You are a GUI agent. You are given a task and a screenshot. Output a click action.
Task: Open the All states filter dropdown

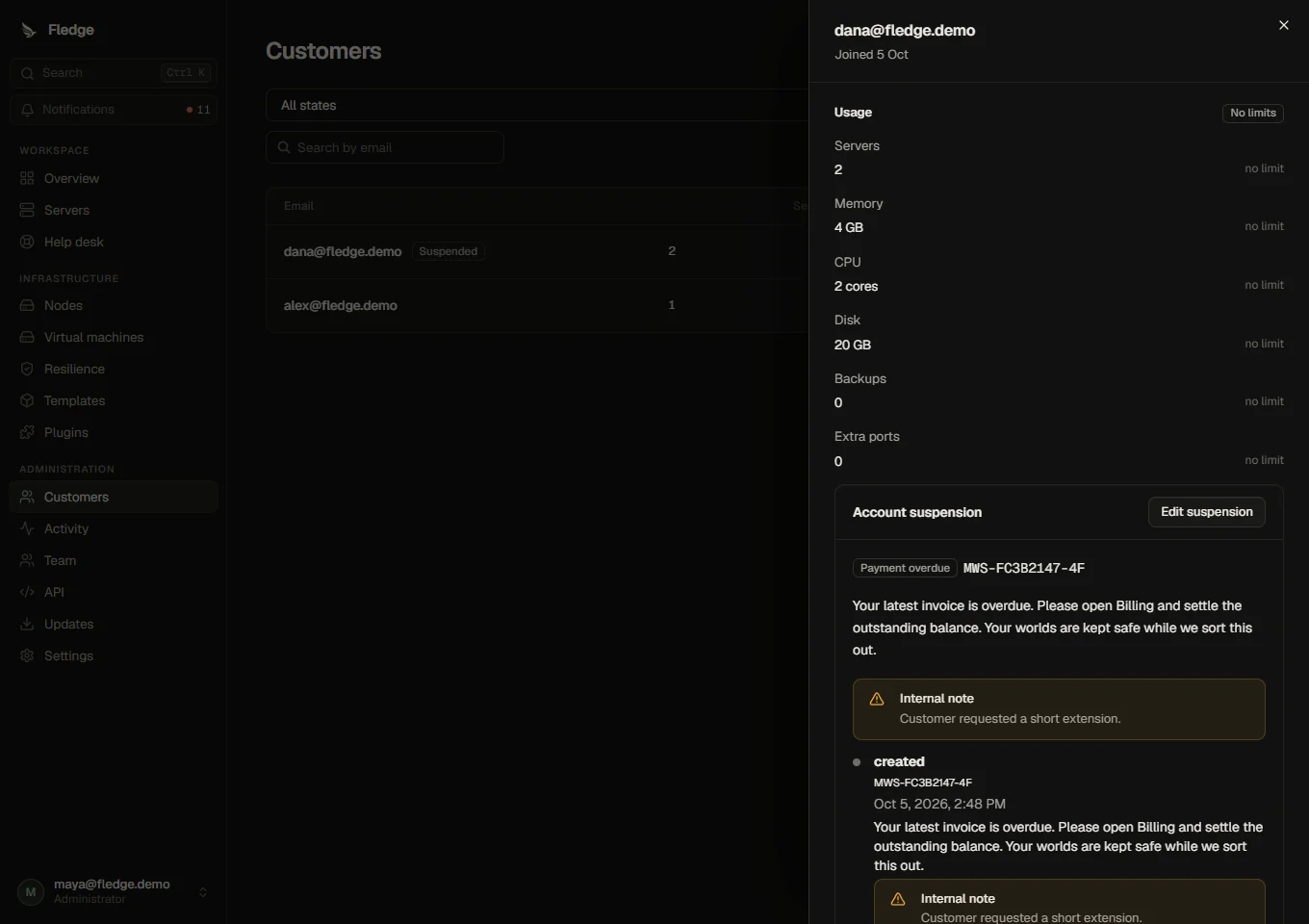pyautogui.click(x=537, y=105)
